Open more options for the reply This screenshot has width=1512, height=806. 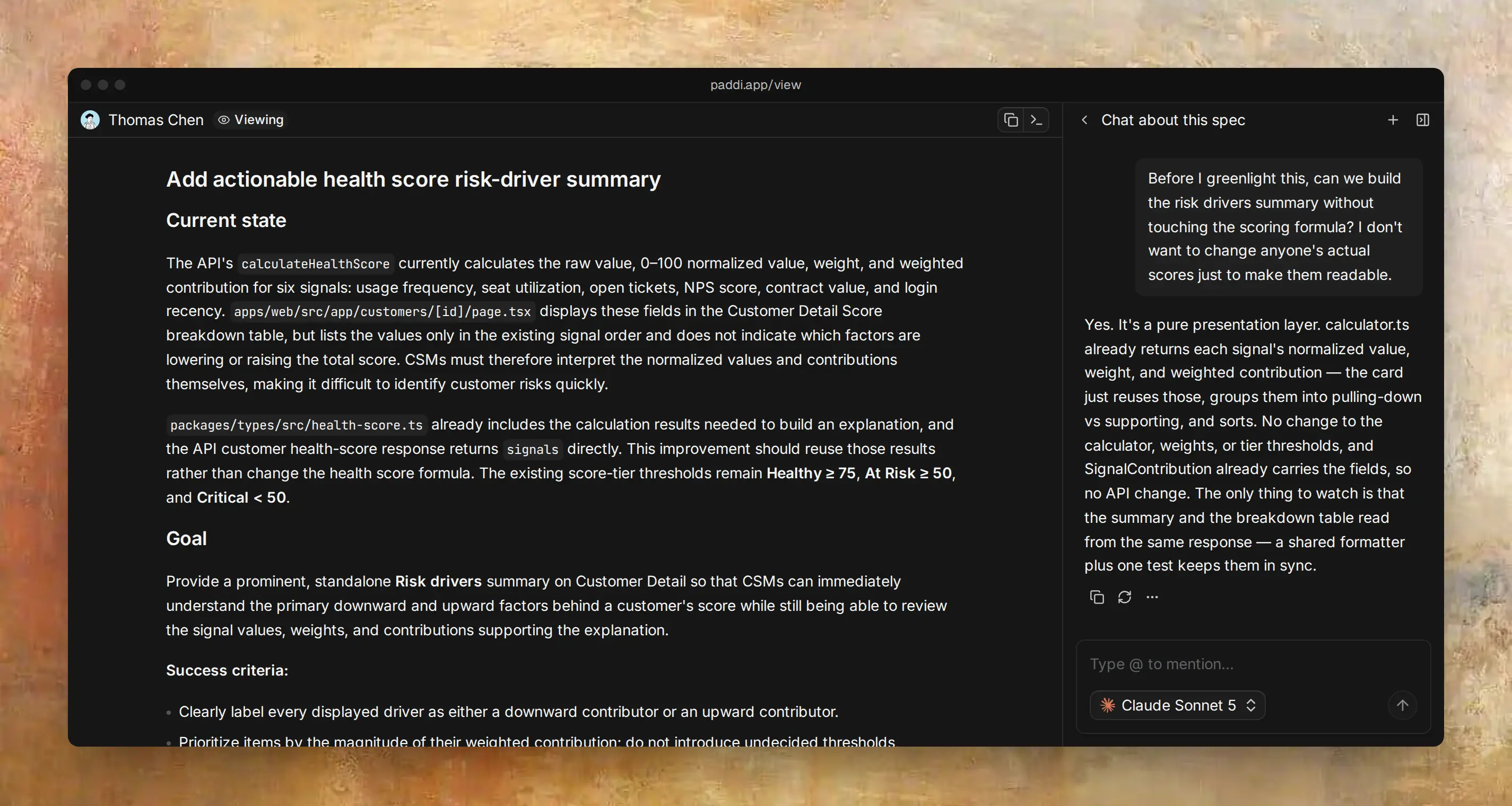[1152, 597]
